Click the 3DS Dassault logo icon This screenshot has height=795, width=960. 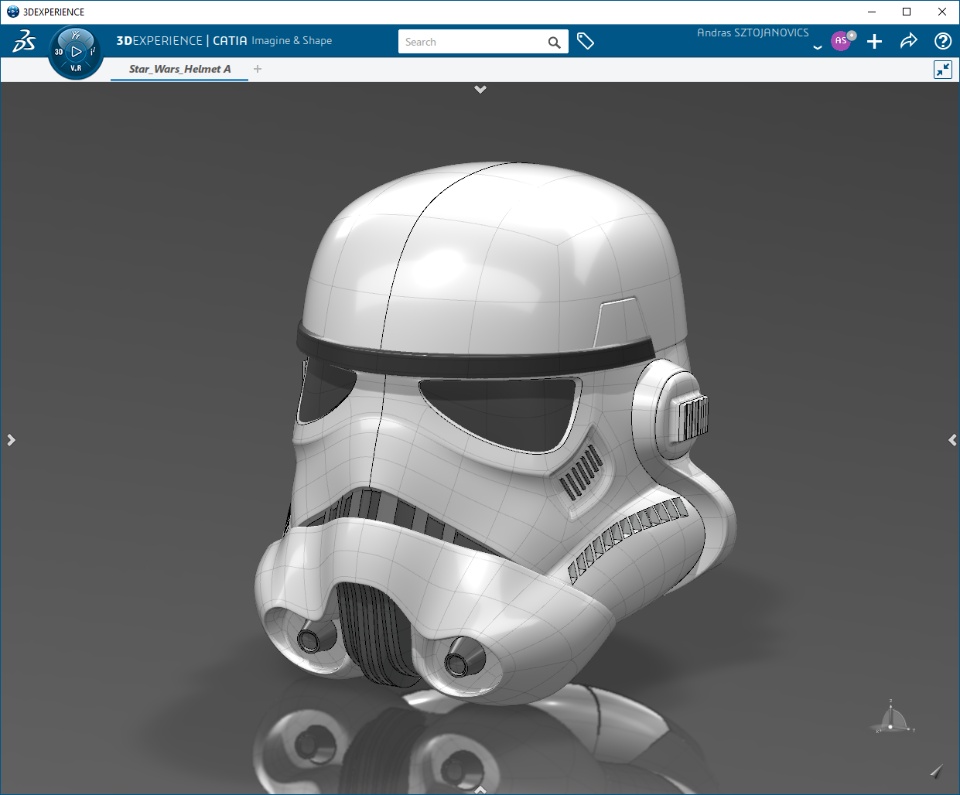tap(23, 42)
